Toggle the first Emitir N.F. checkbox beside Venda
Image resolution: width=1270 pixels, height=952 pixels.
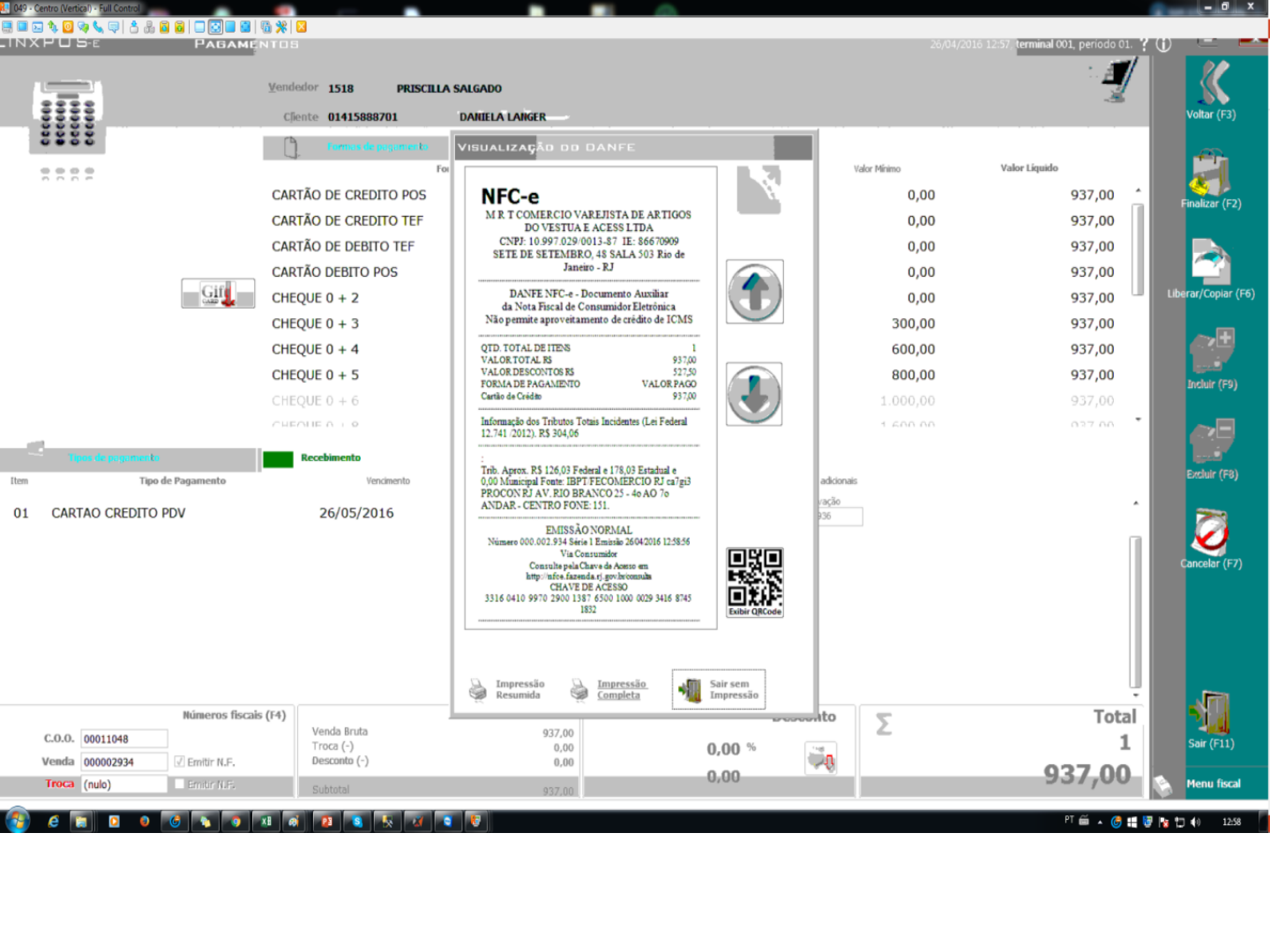click(x=179, y=762)
